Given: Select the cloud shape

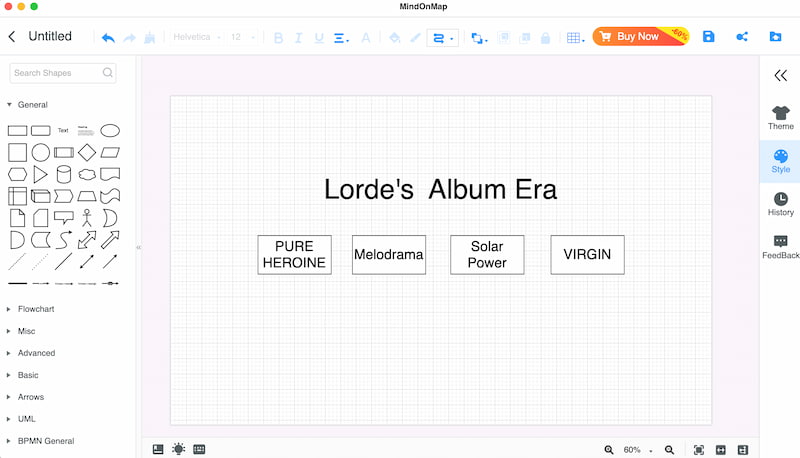Looking at the screenshot, I should [87, 174].
